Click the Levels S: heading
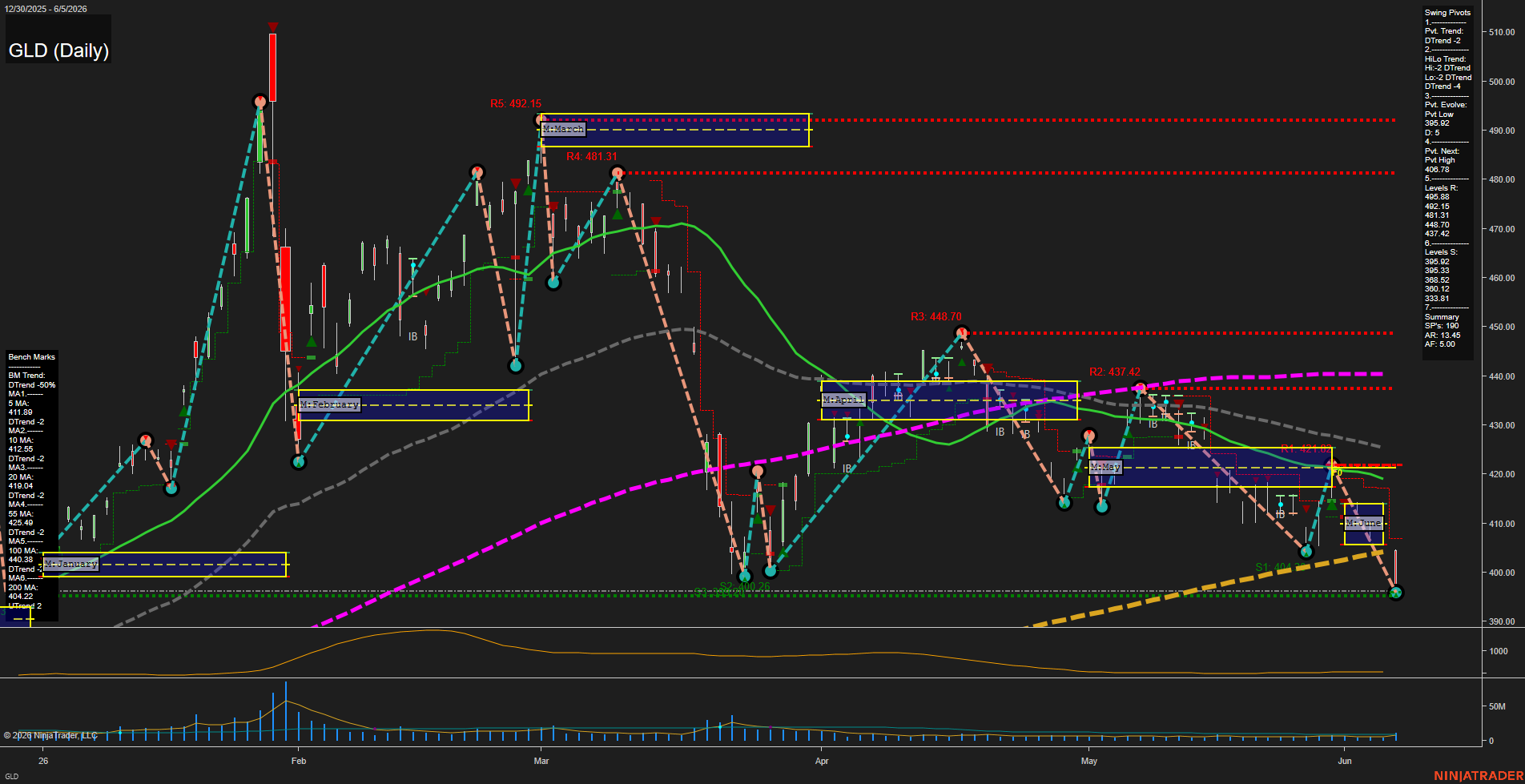The width and height of the screenshot is (1525, 784). [x=1441, y=252]
